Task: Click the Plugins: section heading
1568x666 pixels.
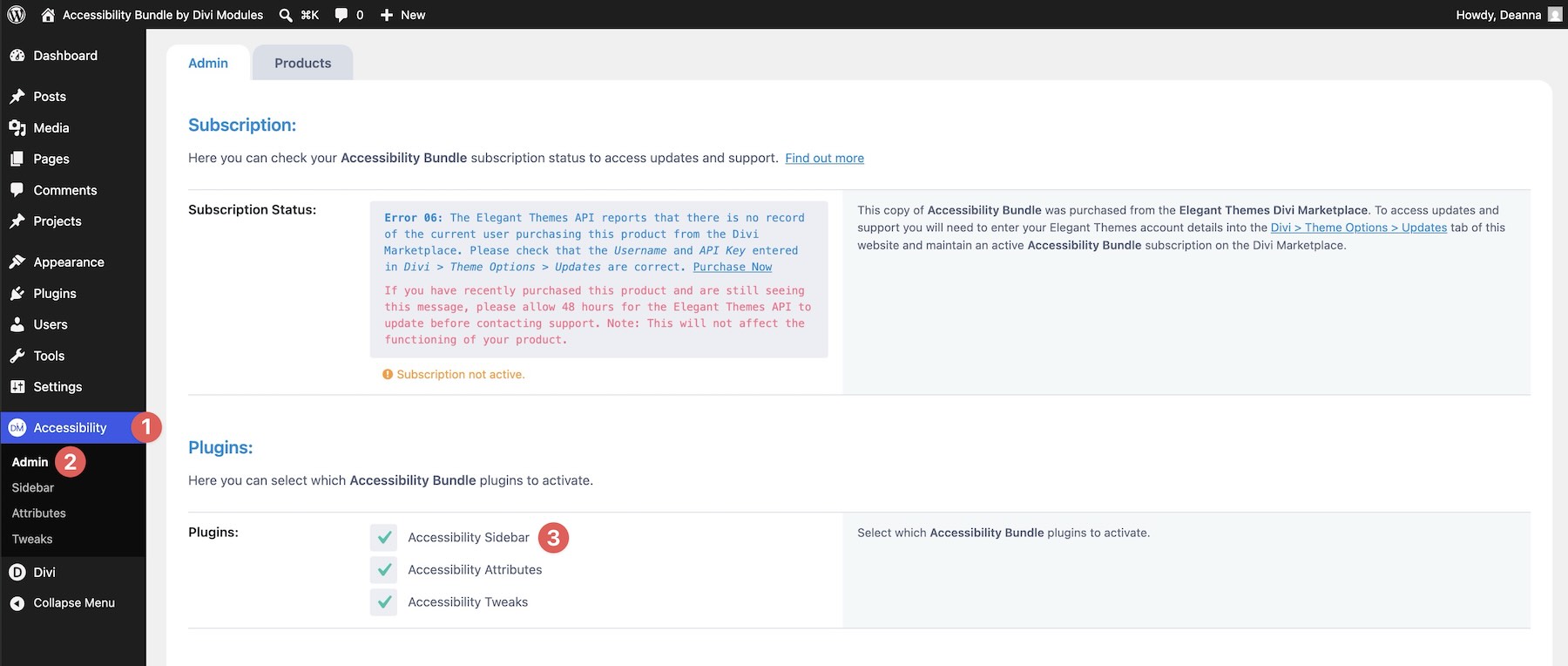Action: coord(220,447)
